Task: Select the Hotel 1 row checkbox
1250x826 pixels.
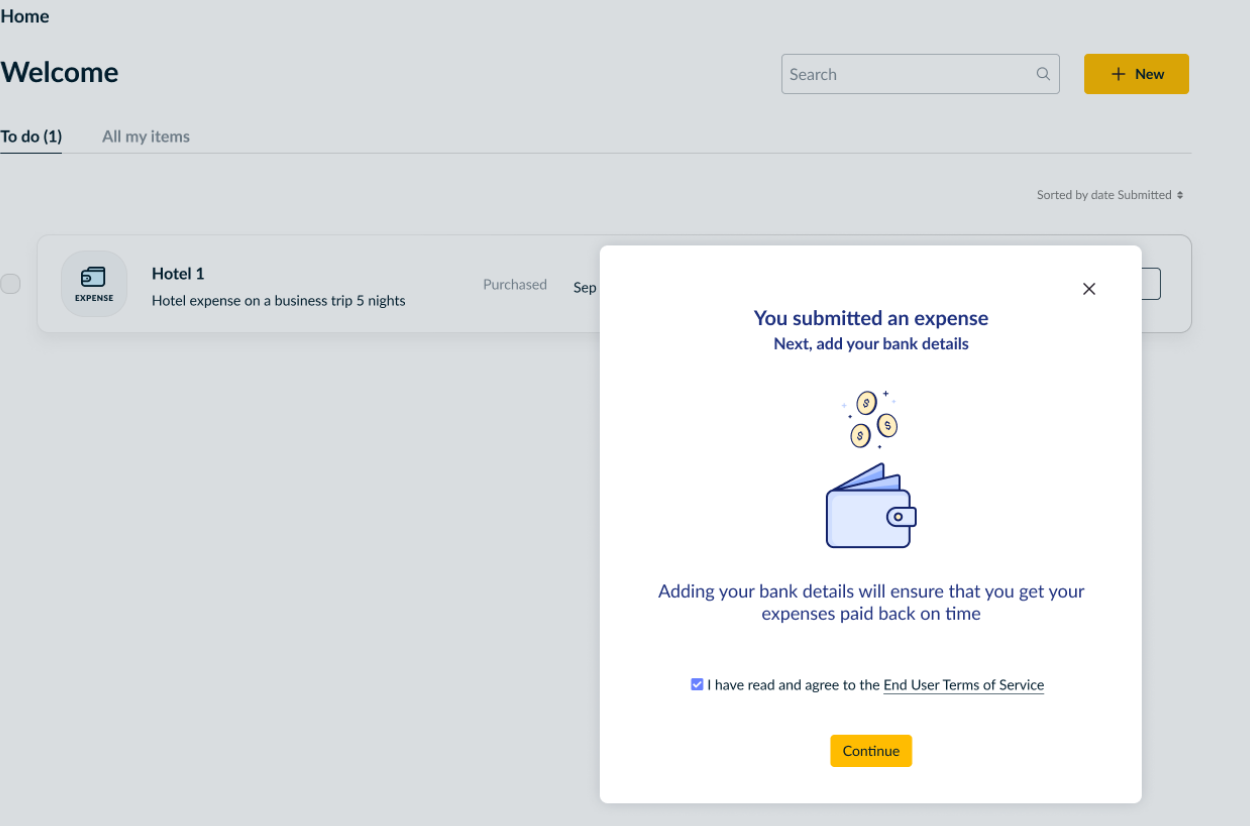Action: pos(10,284)
